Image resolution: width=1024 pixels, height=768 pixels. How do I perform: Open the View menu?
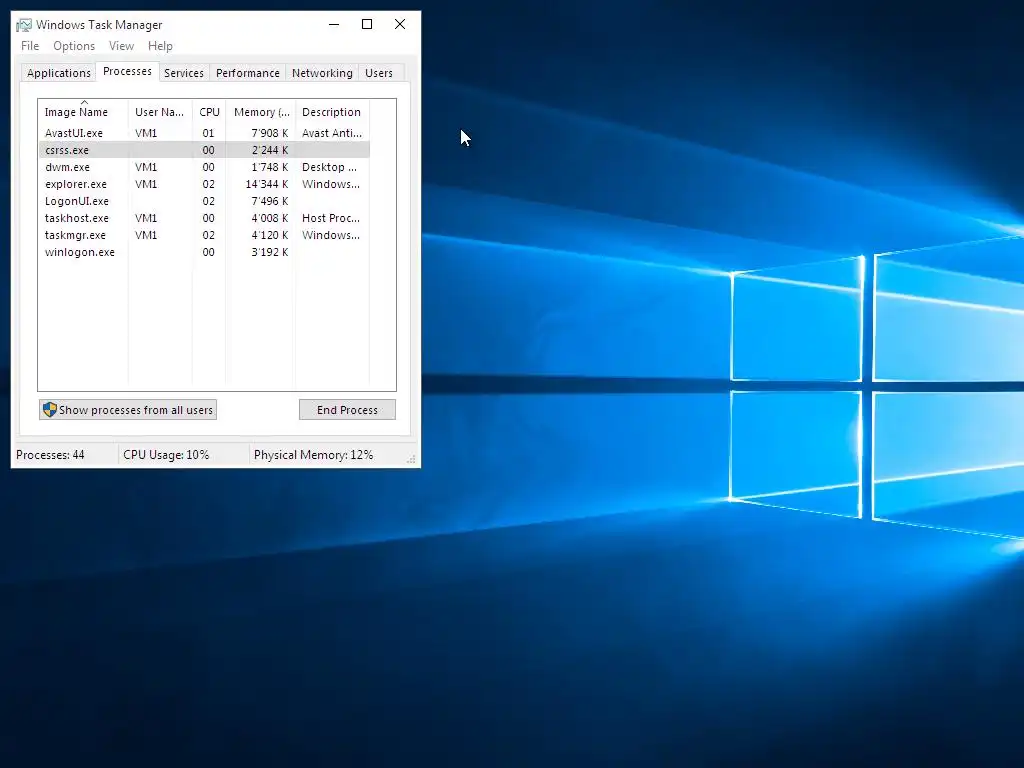121,46
